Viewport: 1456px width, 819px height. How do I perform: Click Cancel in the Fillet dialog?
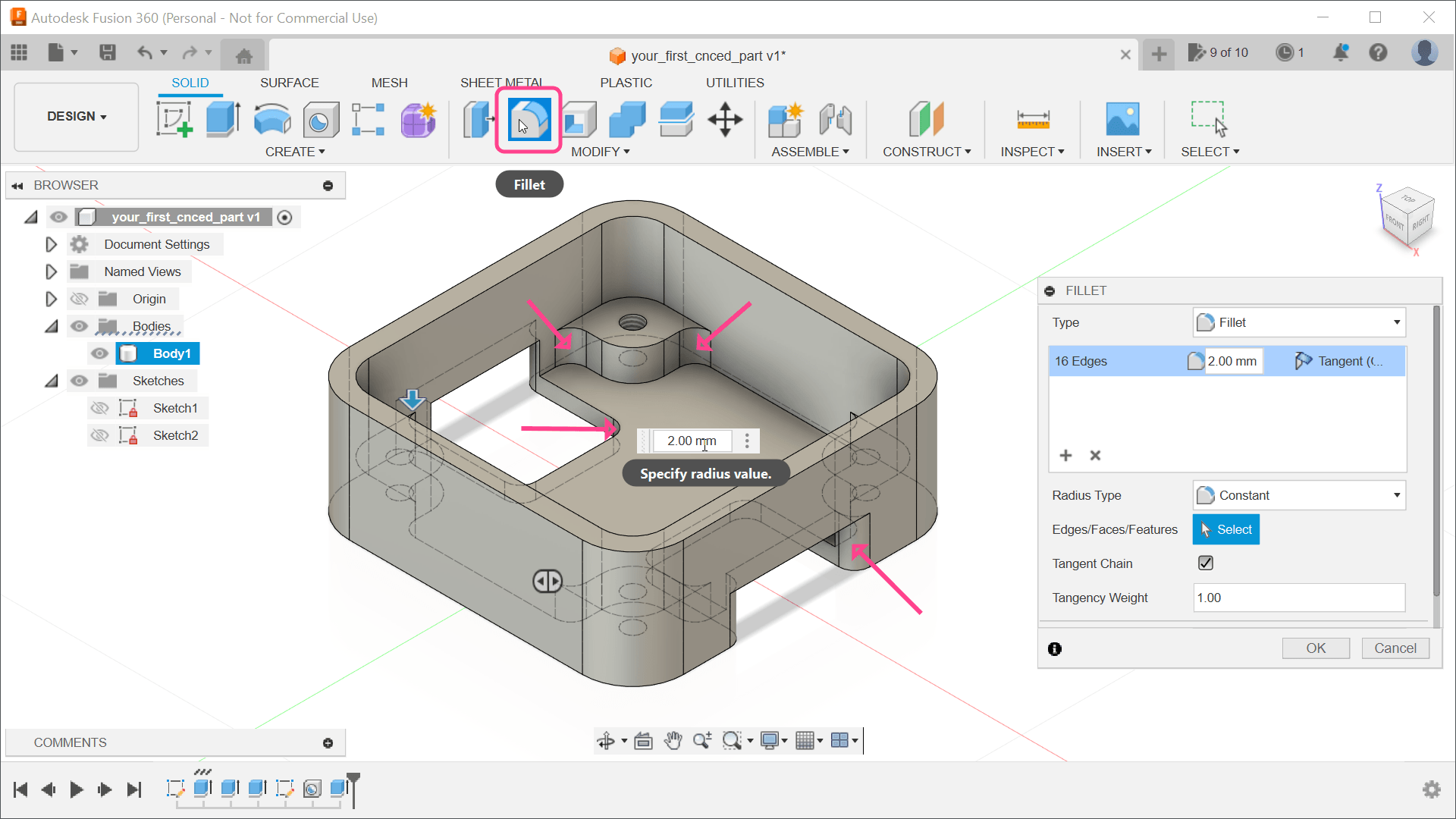click(x=1395, y=648)
